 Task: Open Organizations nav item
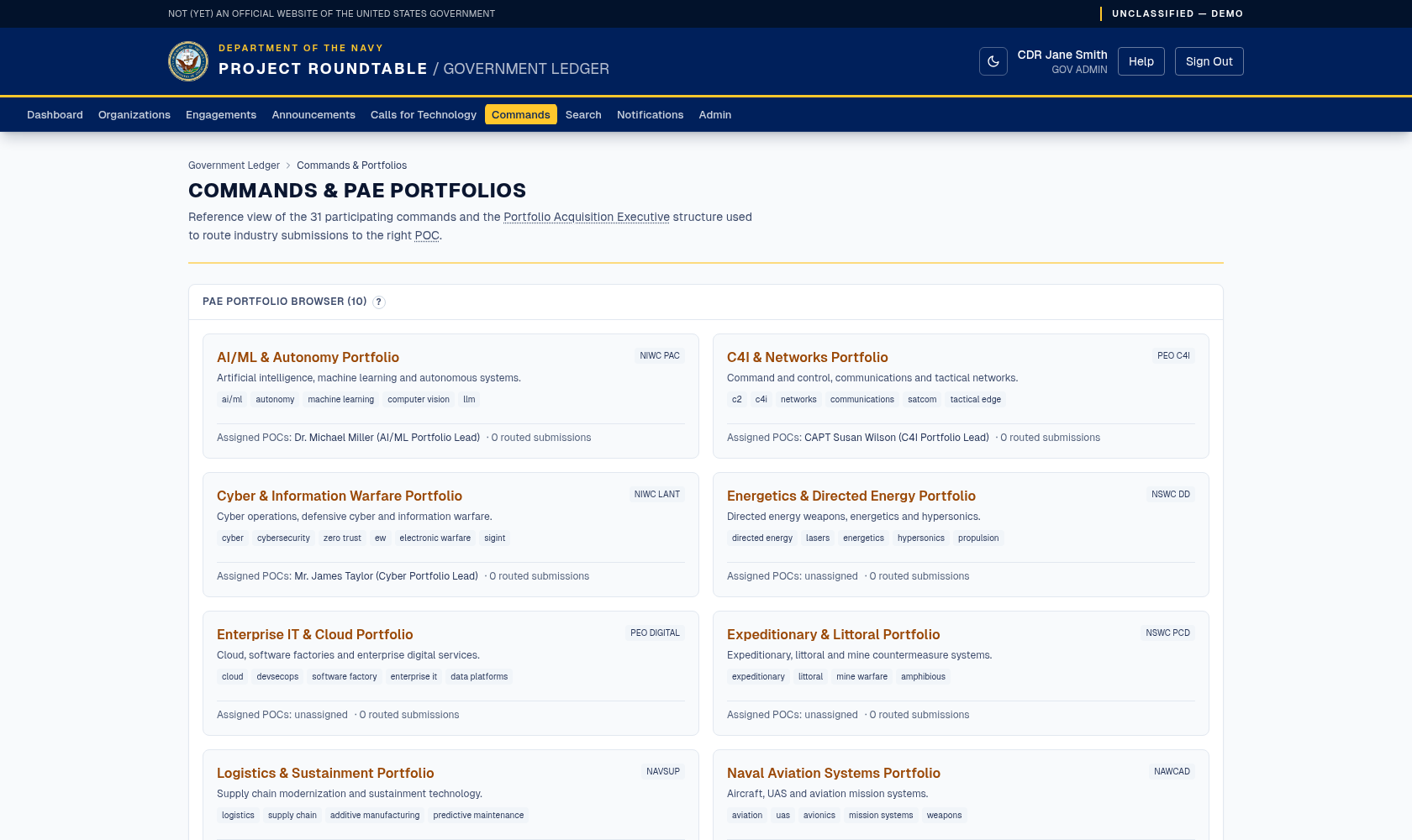[134, 115]
